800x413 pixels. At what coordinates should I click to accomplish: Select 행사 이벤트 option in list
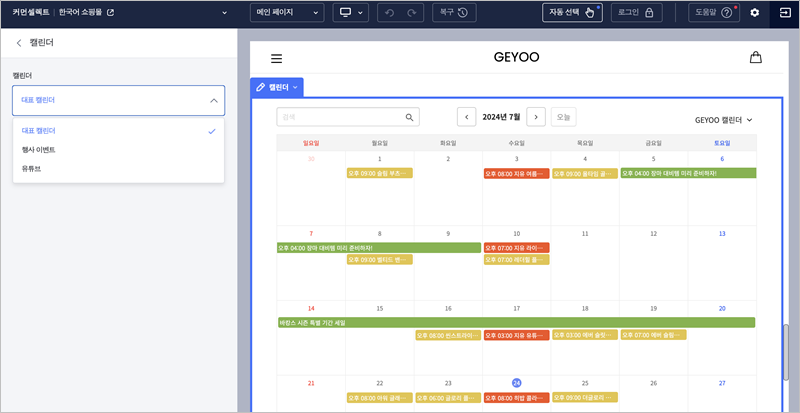(118, 150)
